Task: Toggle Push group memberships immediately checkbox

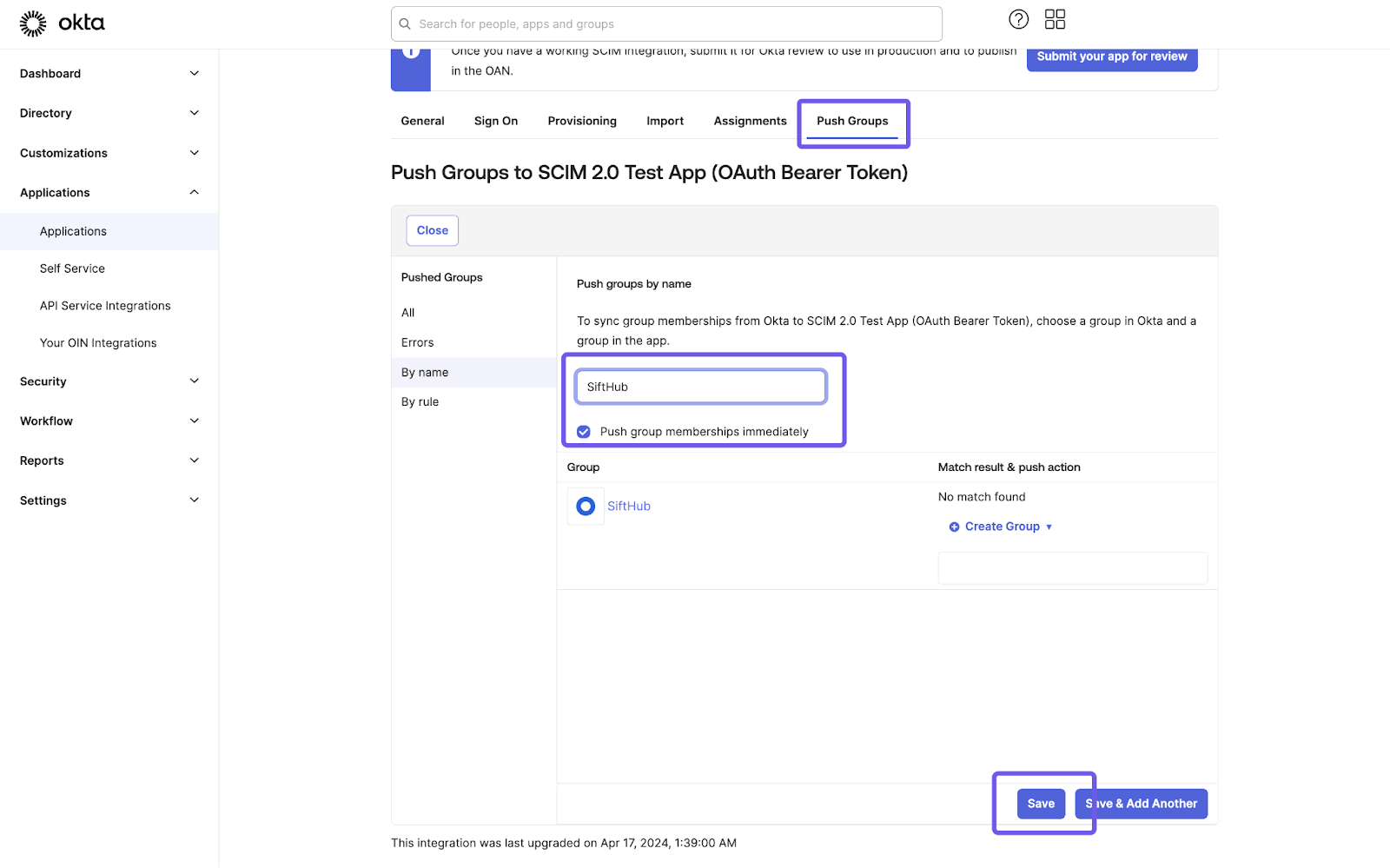Action: point(584,432)
